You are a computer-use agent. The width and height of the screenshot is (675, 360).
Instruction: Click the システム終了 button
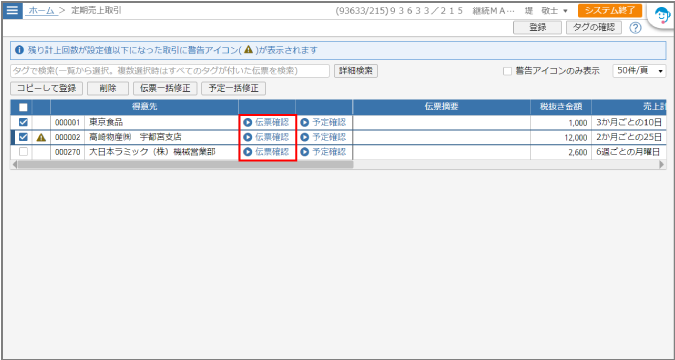coord(610,11)
